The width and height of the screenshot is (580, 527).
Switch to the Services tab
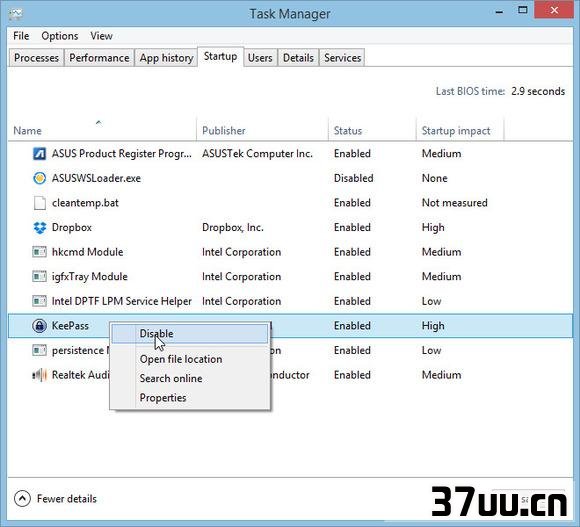coord(343,58)
